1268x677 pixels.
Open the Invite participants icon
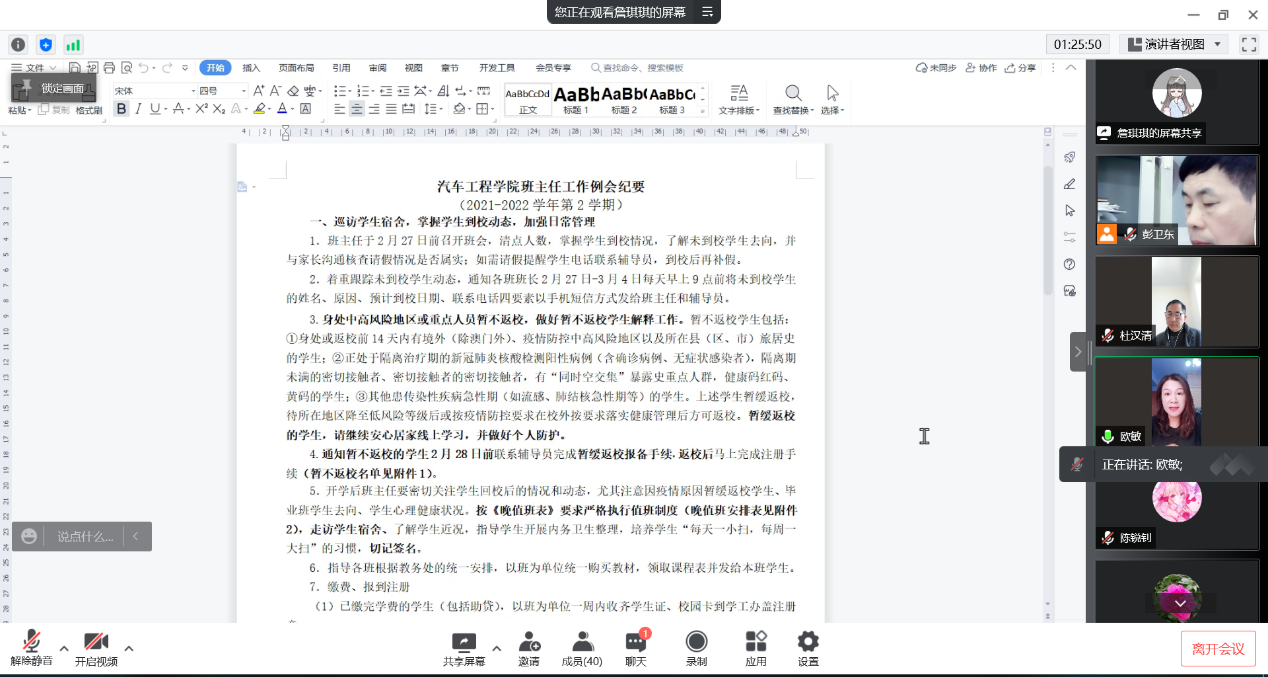point(529,642)
